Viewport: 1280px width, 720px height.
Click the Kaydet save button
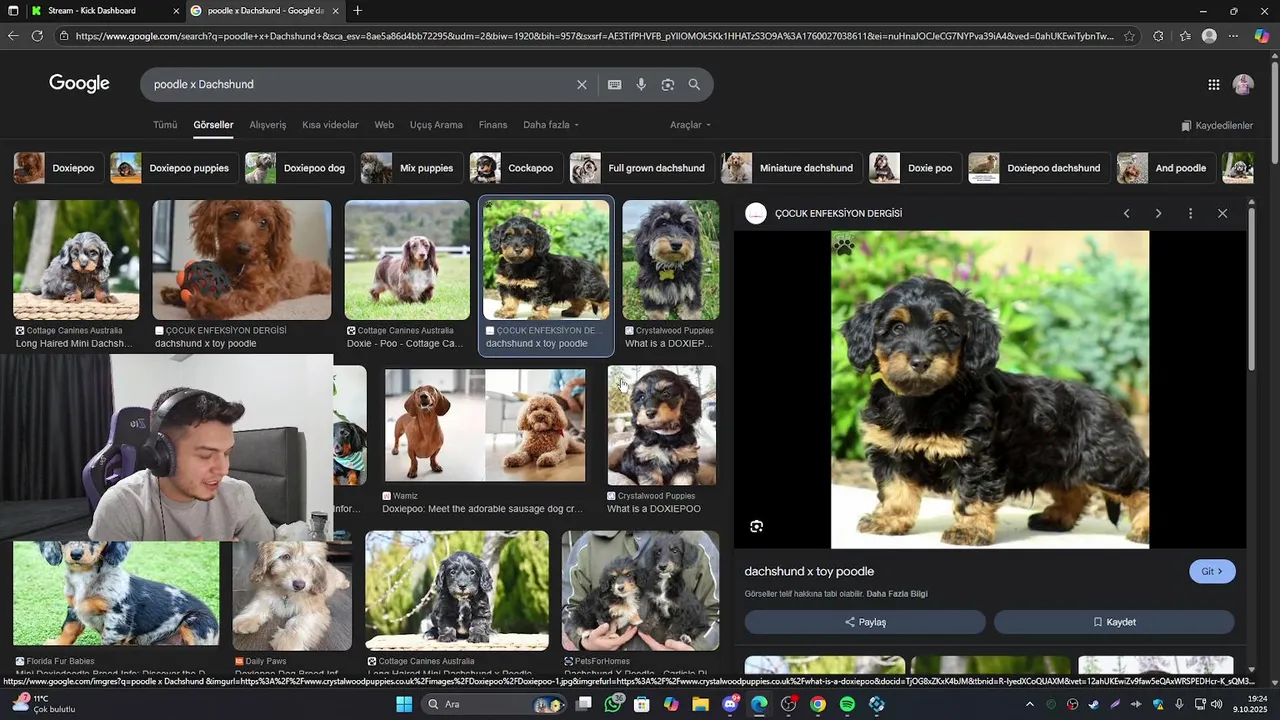1114,622
